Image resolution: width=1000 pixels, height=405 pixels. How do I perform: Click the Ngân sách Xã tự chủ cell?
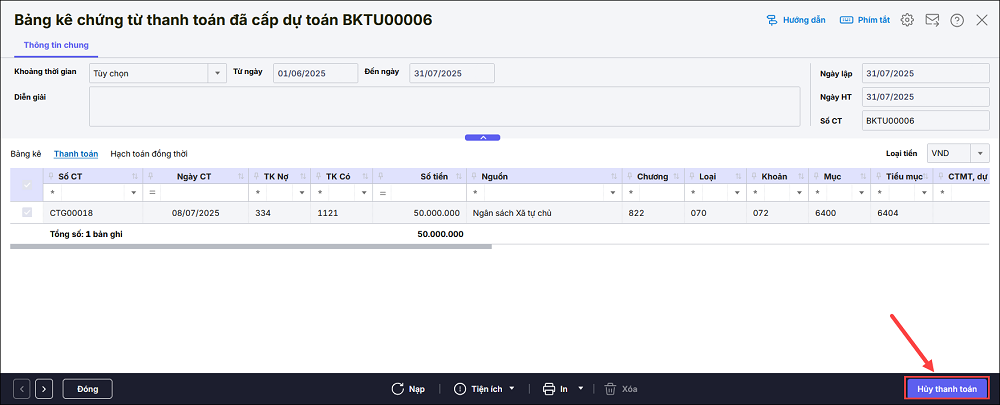544,213
